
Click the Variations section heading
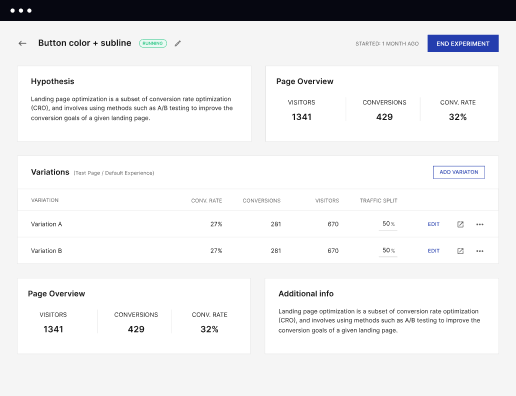50,172
